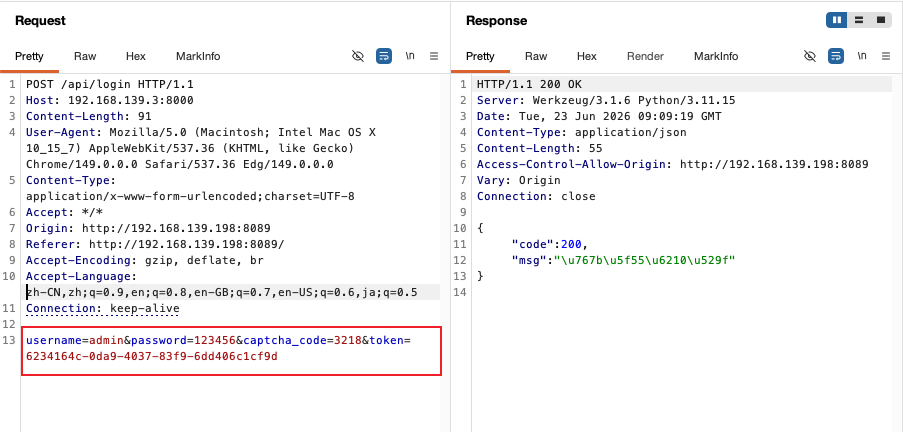The width and height of the screenshot is (903, 432).
Task: Hide non-printable characters in Request panel
Action: click(x=358, y=56)
